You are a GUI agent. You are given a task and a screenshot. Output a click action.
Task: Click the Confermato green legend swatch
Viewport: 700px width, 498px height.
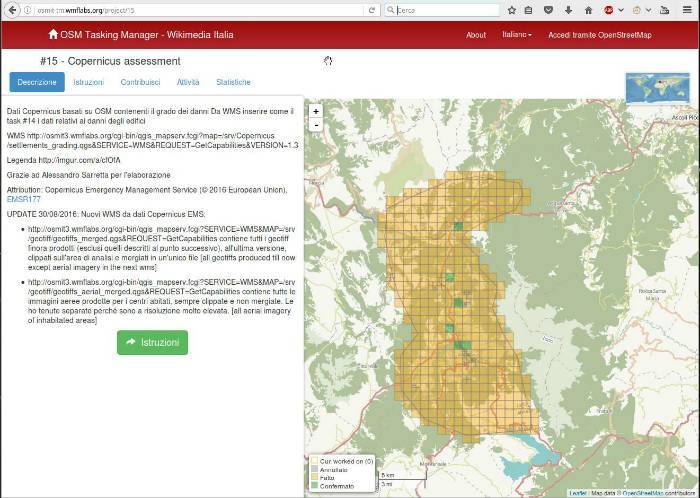pyautogui.click(x=313, y=485)
